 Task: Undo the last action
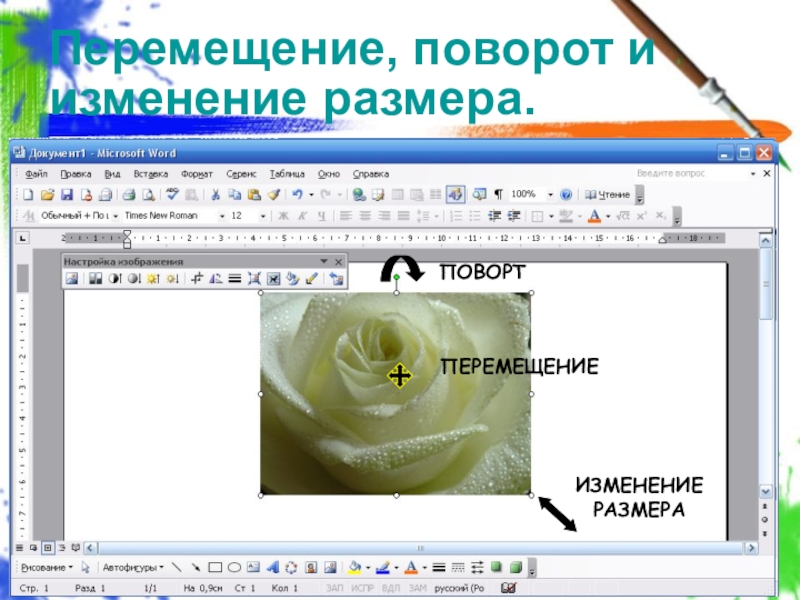coord(297,194)
